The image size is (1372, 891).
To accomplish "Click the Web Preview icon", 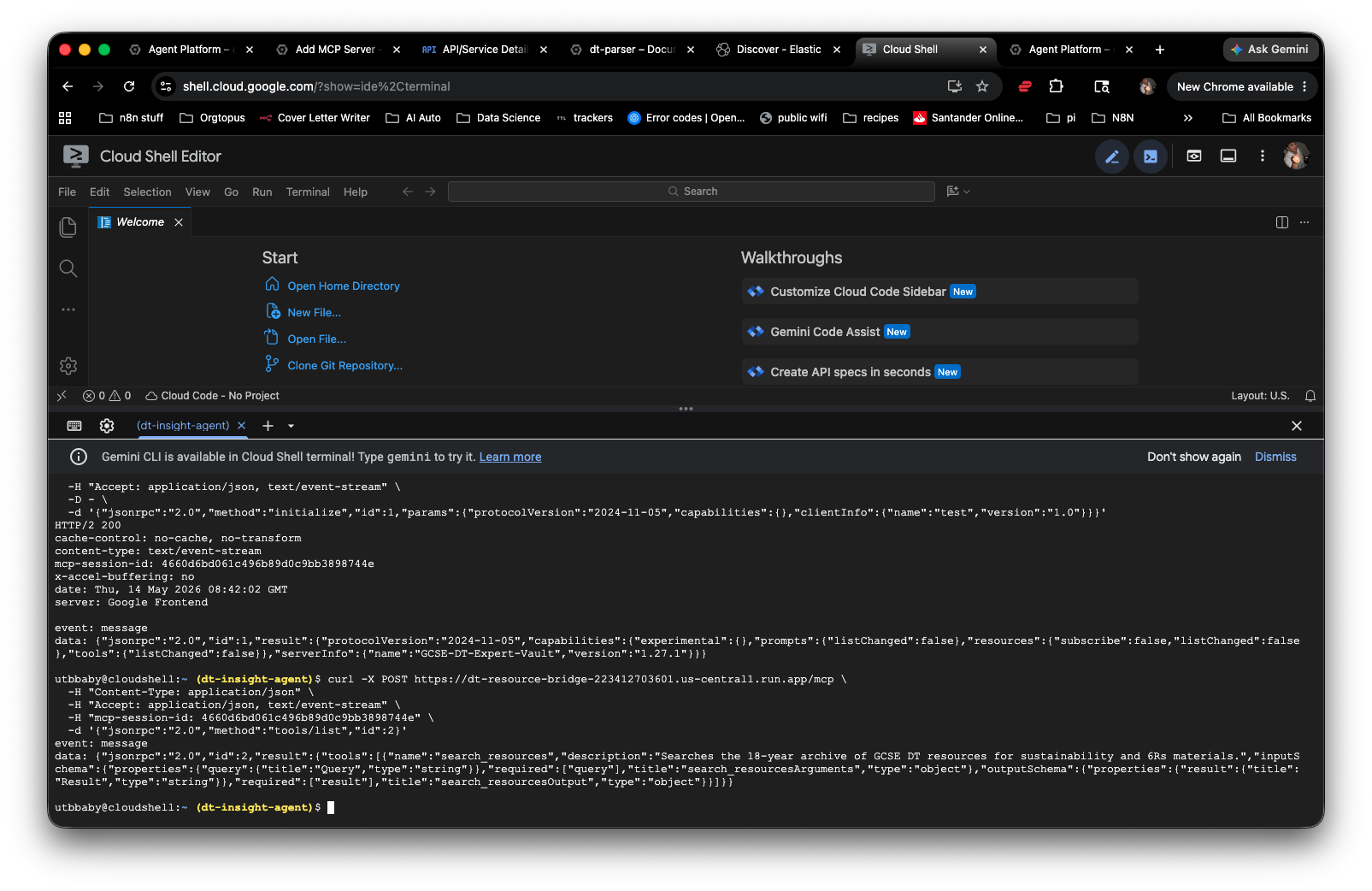I will [x=1194, y=156].
